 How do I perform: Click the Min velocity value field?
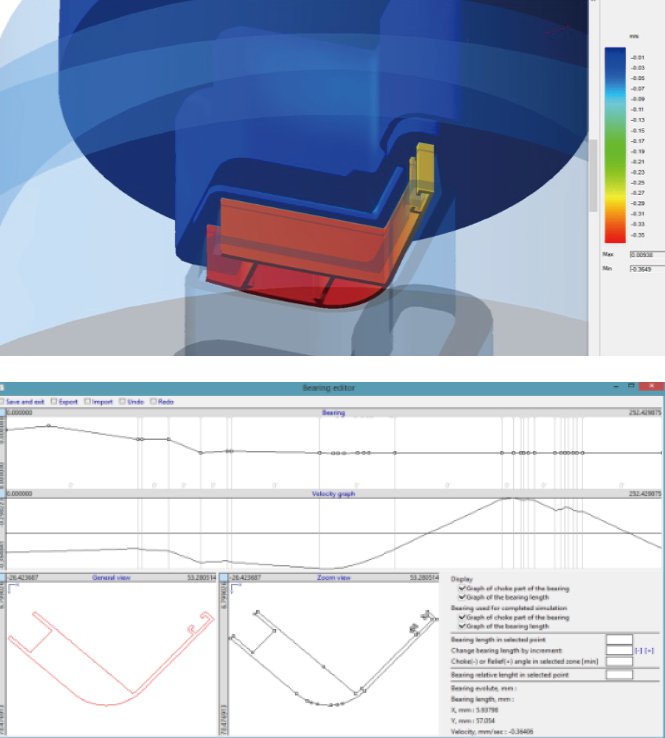pos(645,268)
